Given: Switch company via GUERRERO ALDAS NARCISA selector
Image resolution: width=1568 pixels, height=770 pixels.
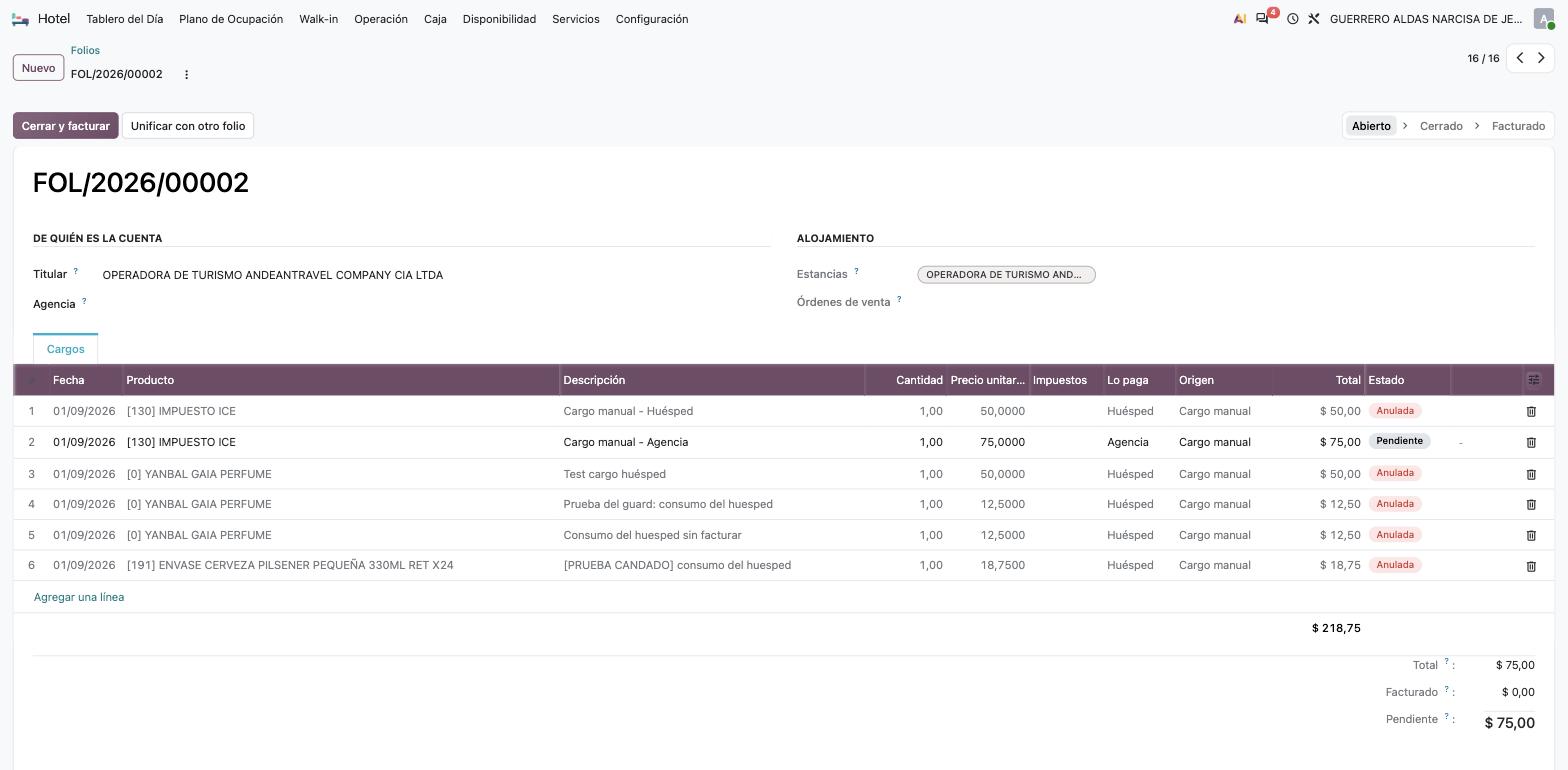Looking at the screenshot, I should tap(1426, 19).
